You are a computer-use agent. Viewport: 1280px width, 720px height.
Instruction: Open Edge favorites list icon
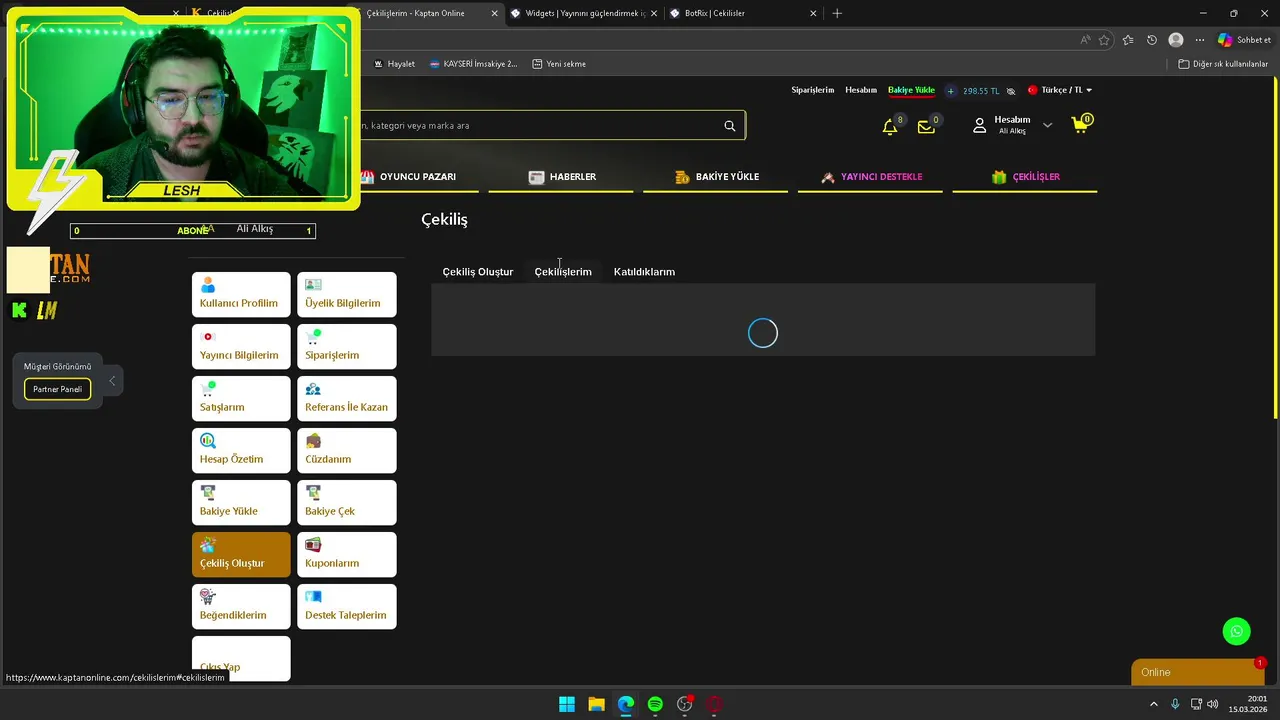(1128, 40)
